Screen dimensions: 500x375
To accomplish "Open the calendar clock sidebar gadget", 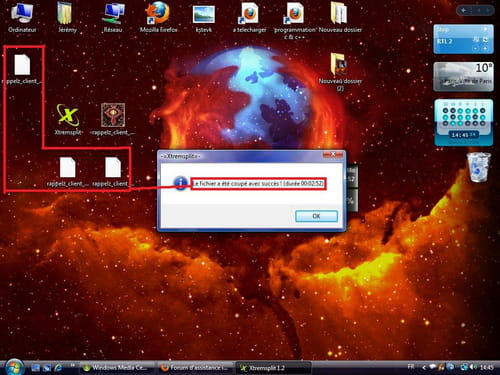I will [x=463, y=122].
